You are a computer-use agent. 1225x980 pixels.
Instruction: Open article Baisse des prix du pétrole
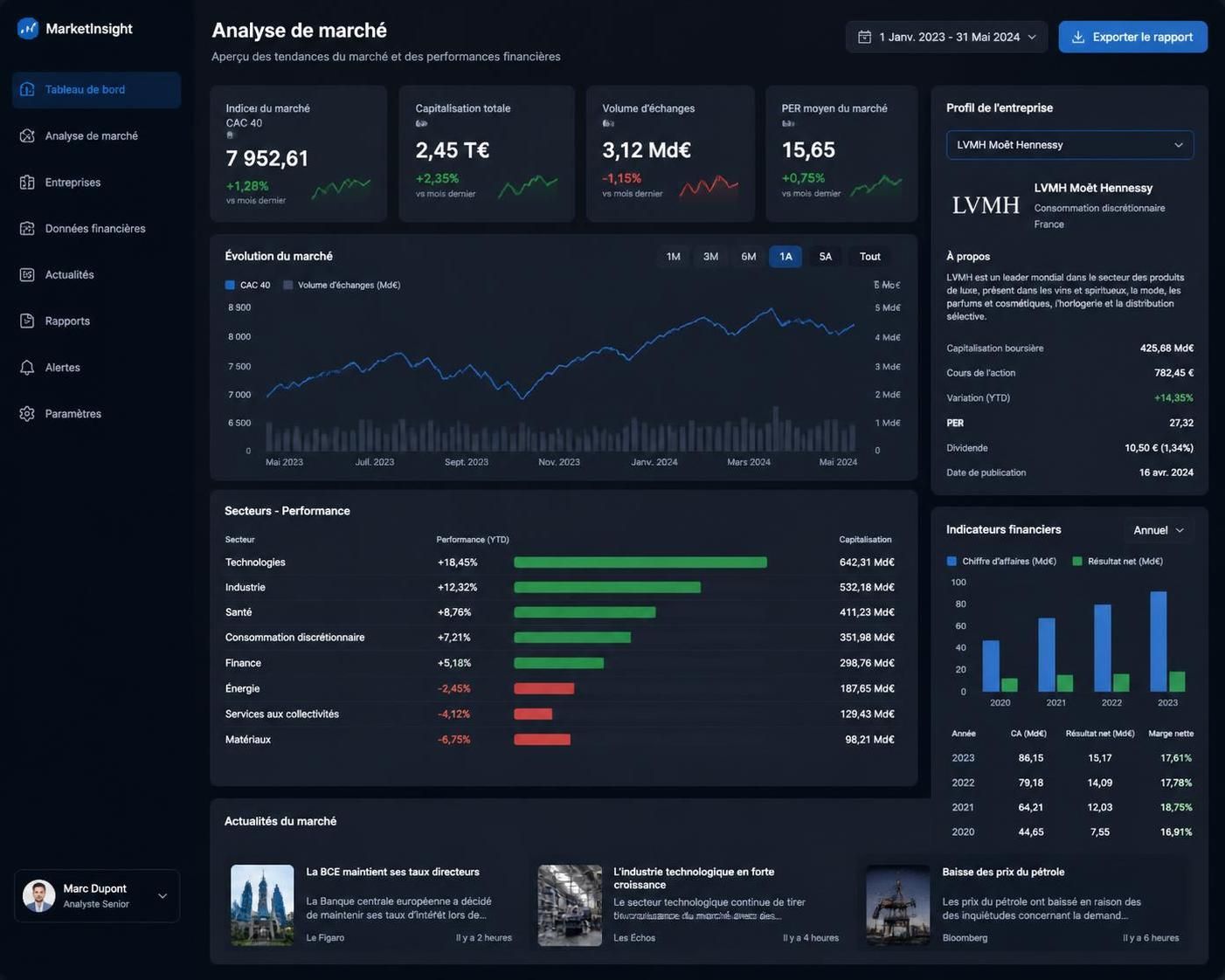pyautogui.click(x=1003, y=872)
